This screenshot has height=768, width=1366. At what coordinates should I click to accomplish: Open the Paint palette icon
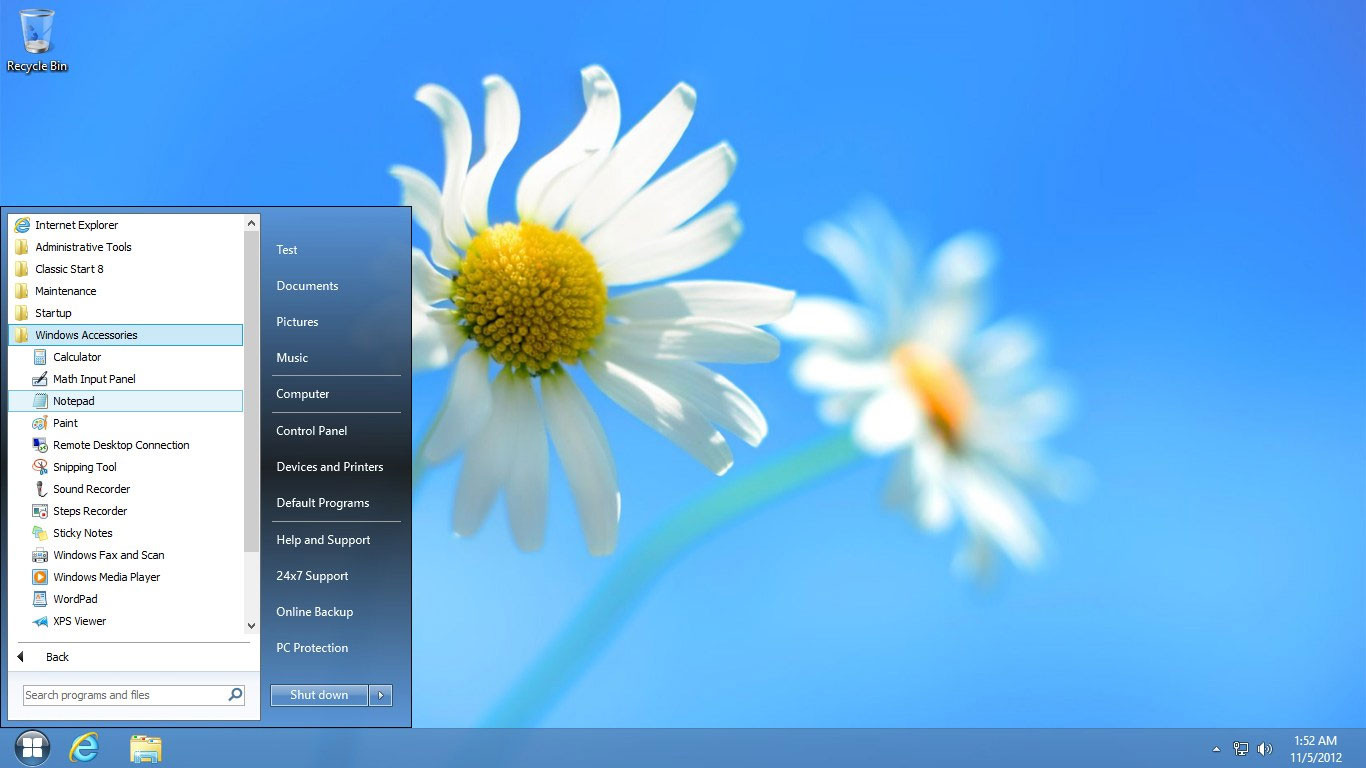click(x=40, y=423)
